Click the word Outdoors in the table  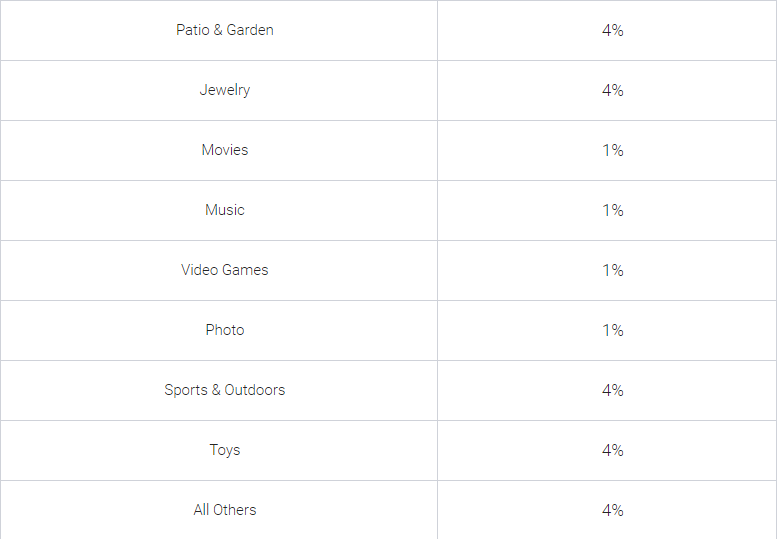[x=255, y=390]
